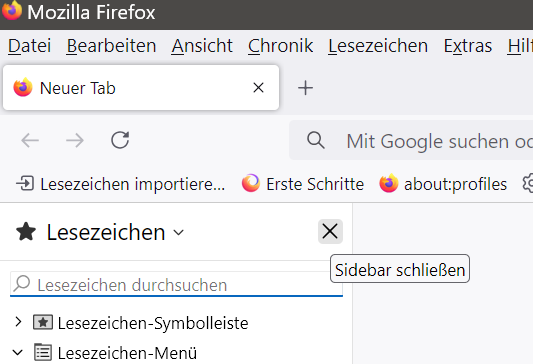Image resolution: width=533 pixels, height=364 pixels.
Task: Expand the Lesezeichen-Symbolleiste tree node
Action: (x=18, y=322)
